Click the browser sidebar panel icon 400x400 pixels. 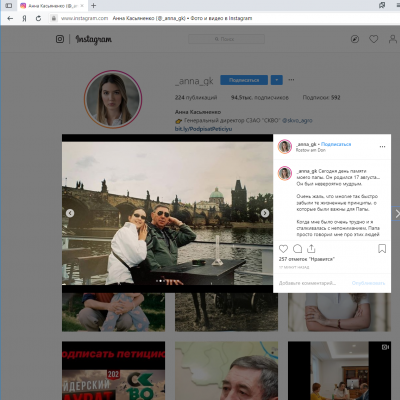tap(9, 6)
